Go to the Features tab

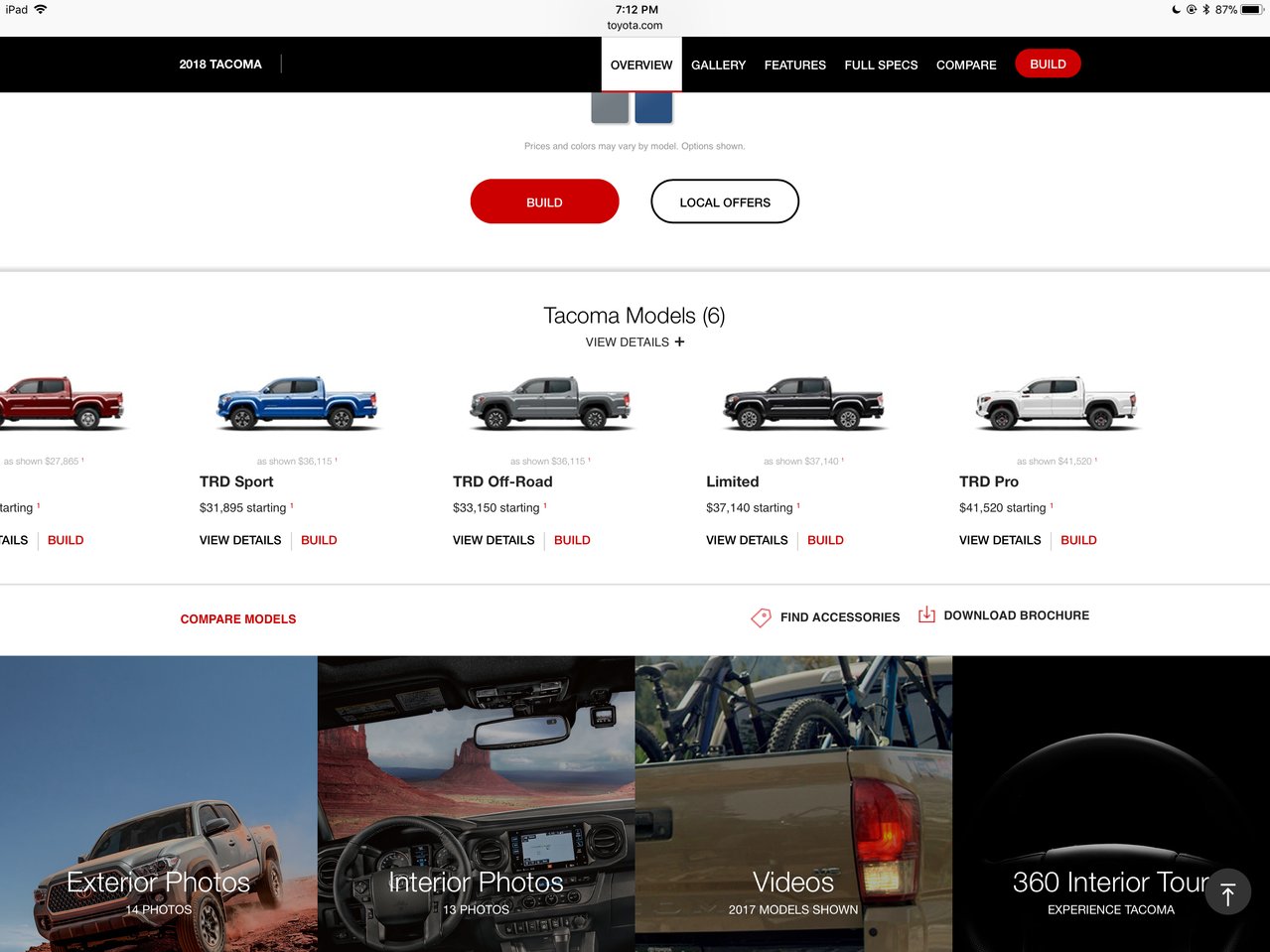coord(795,65)
